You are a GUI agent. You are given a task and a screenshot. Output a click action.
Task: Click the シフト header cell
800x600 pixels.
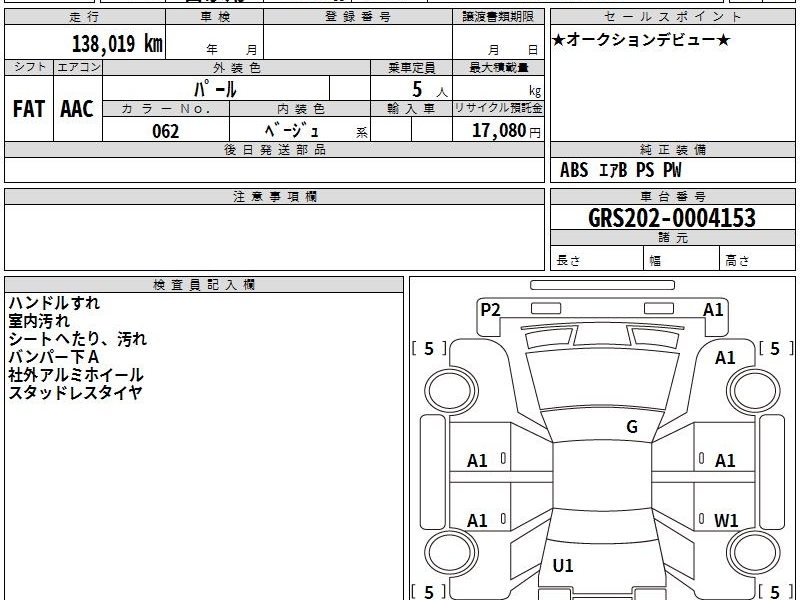pyautogui.click(x=29, y=67)
